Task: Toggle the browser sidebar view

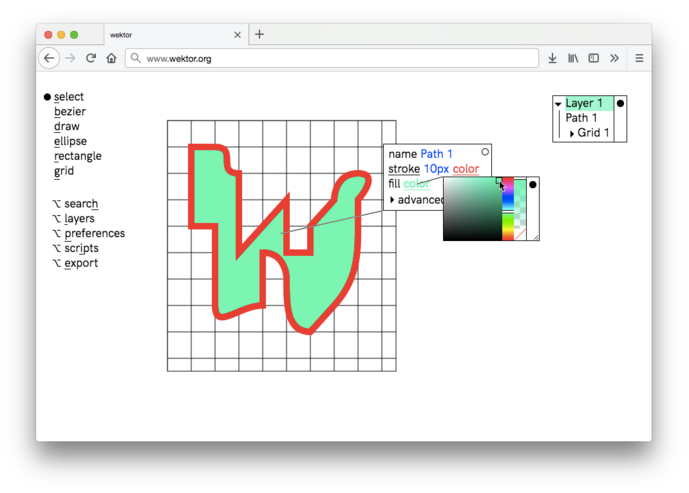Action: pyautogui.click(x=594, y=59)
